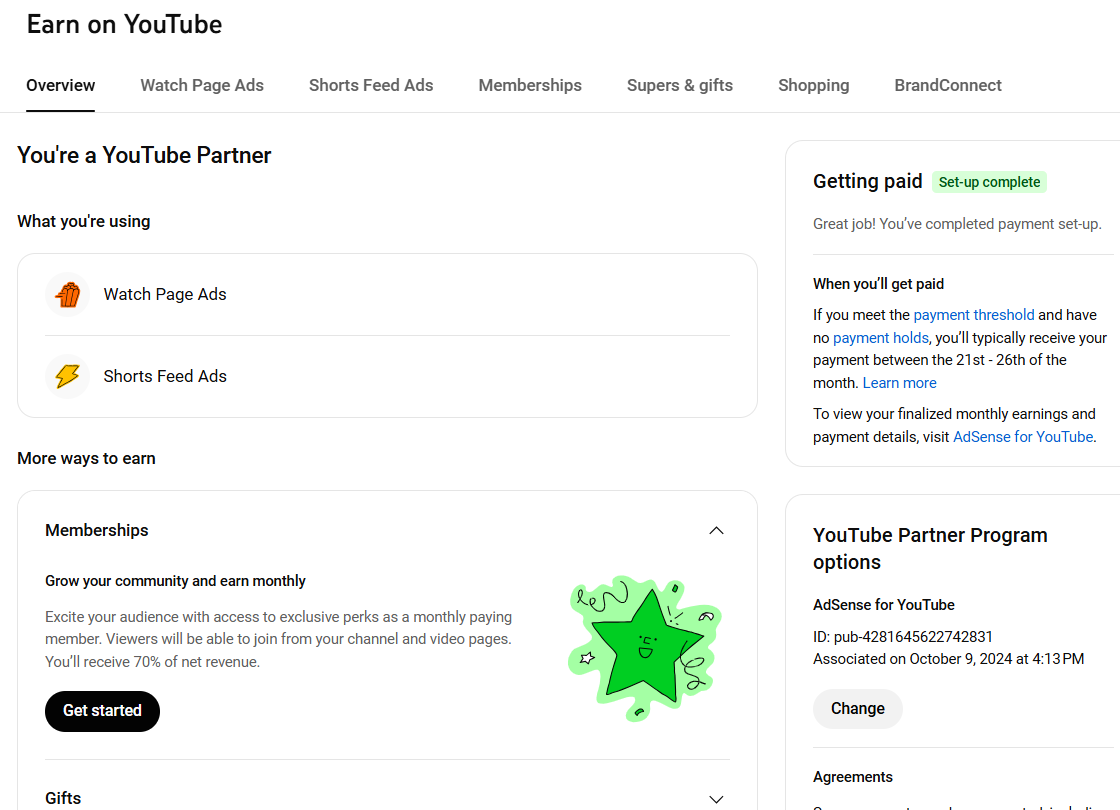1120x810 pixels.
Task: Select the Supers & gifts tab
Action: point(680,85)
